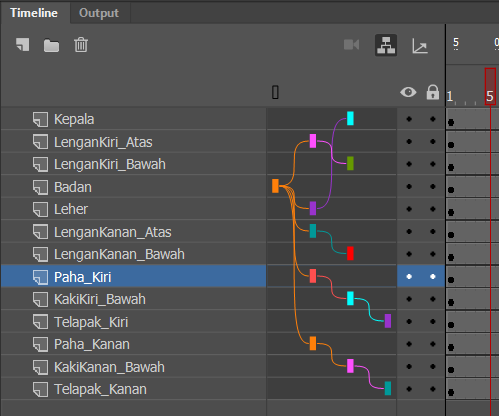This screenshot has width=499, height=416.
Task: Toggle visibility of Paha_Kiri layer
Action: [409, 276]
